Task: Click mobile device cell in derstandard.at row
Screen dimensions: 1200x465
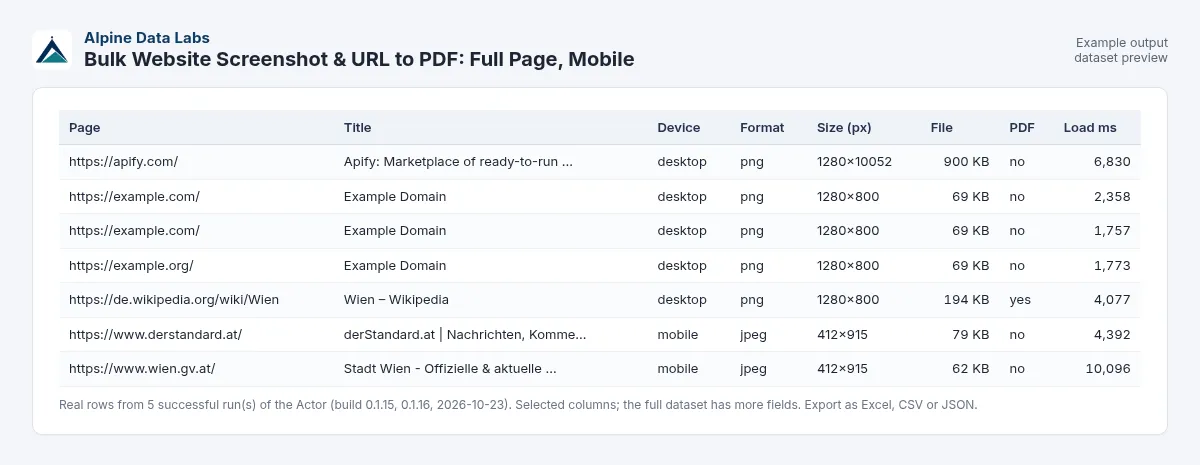Action: [x=678, y=335]
